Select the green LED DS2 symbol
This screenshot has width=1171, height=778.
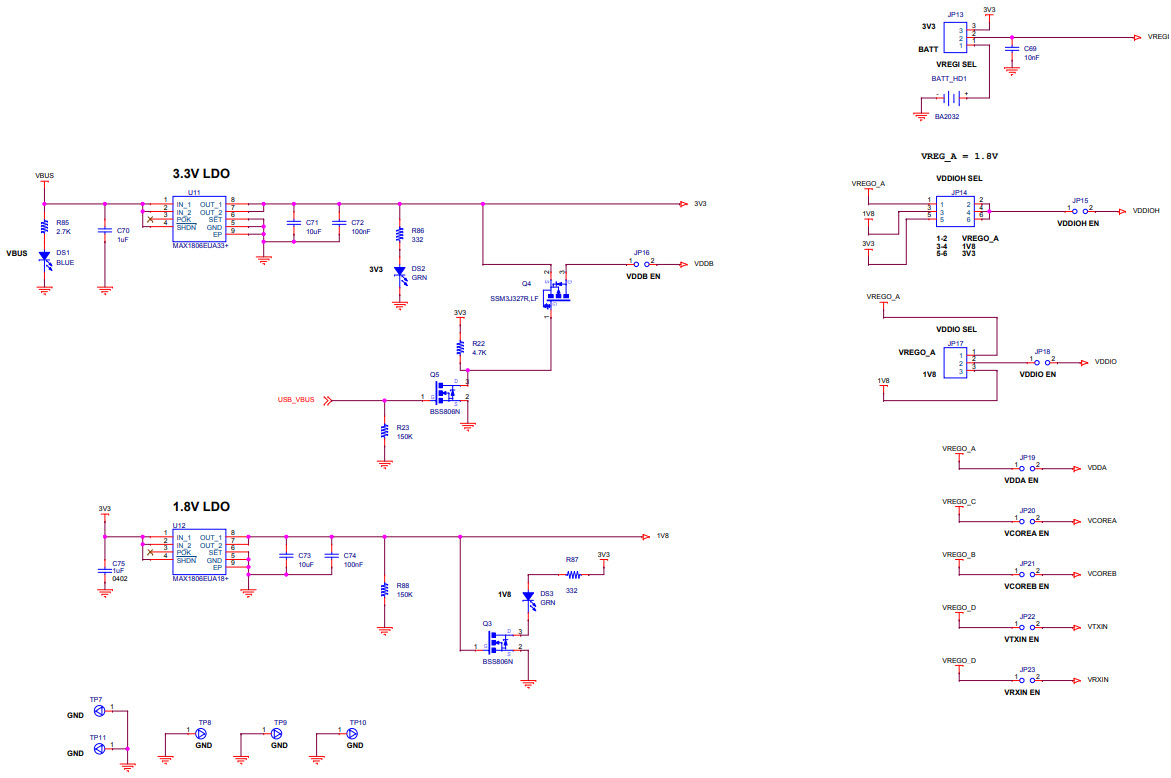401,270
